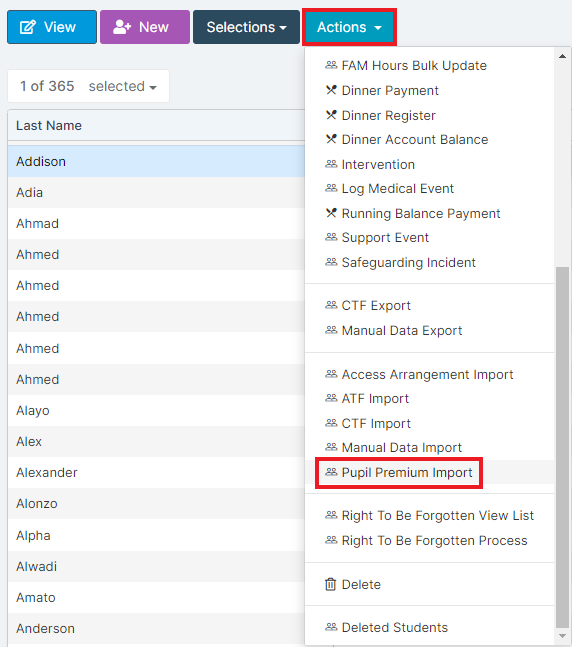Click the add-user icon on New button
The height and width of the screenshot is (647, 572).
[x=122, y=27]
